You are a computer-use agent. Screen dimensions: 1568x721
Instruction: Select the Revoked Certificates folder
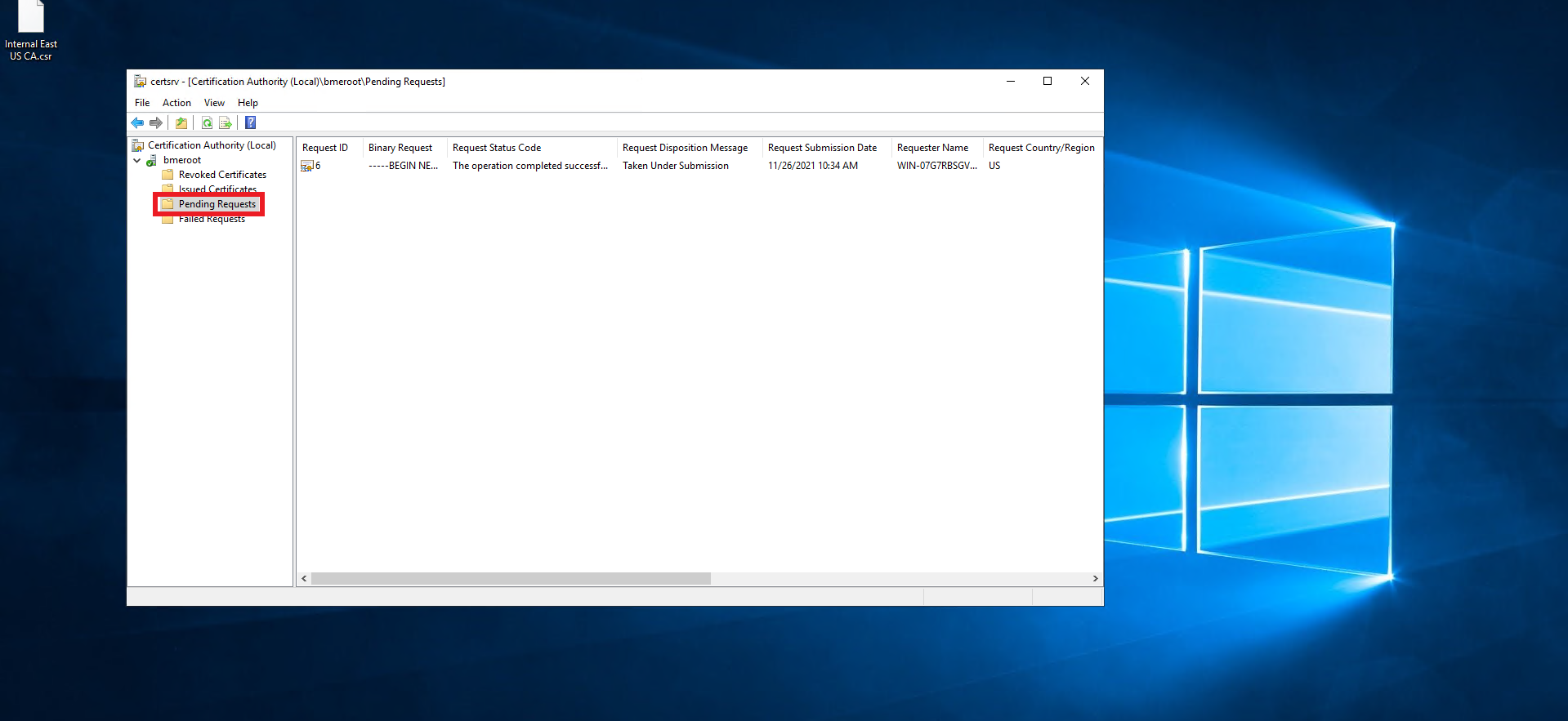(x=222, y=175)
